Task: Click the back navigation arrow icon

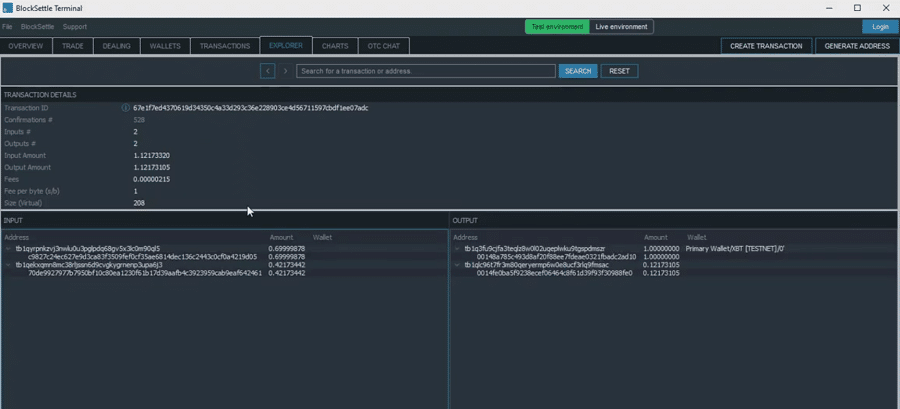Action: tap(268, 71)
